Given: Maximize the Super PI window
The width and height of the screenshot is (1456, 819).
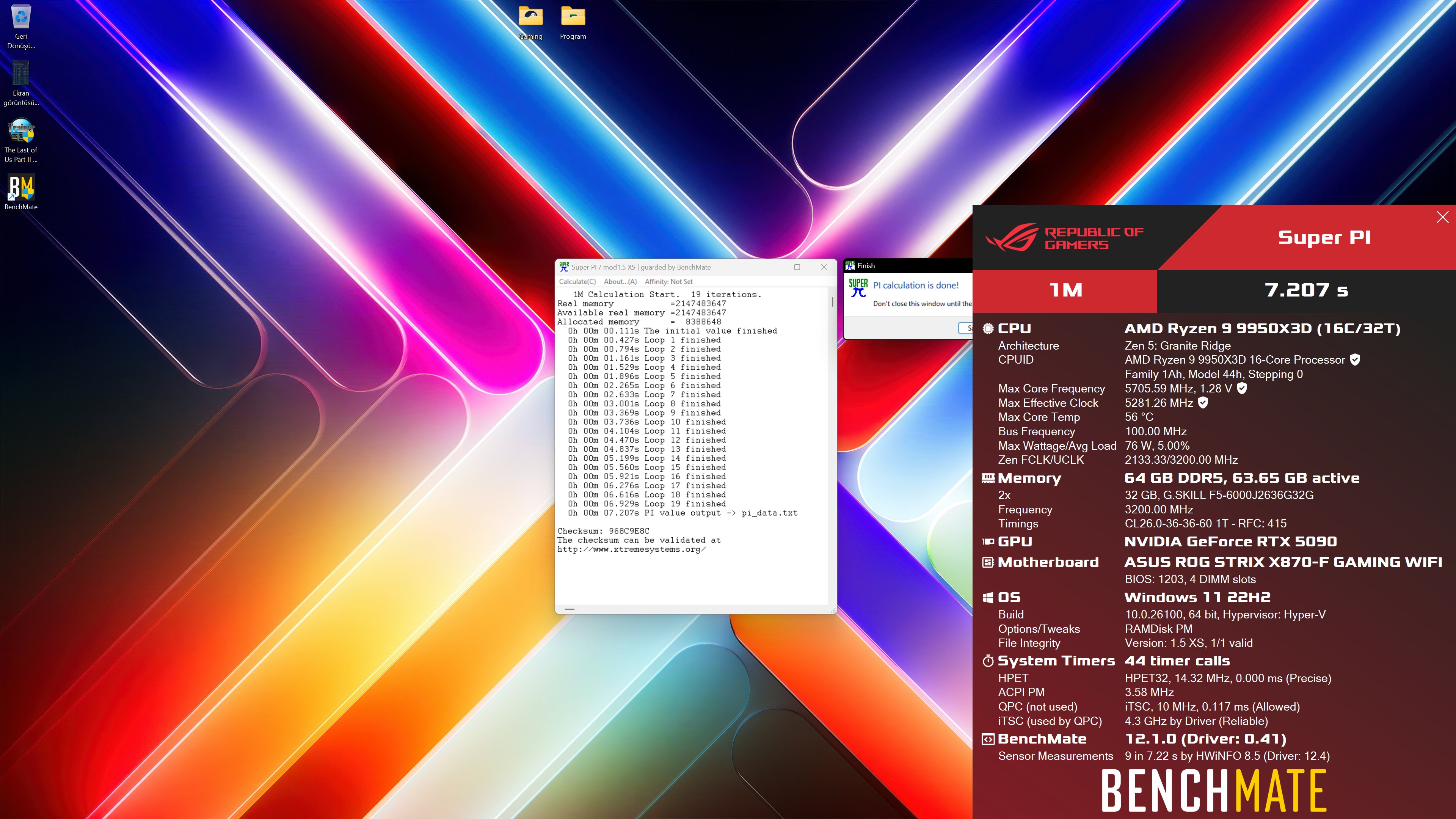Looking at the screenshot, I should click(797, 267).
